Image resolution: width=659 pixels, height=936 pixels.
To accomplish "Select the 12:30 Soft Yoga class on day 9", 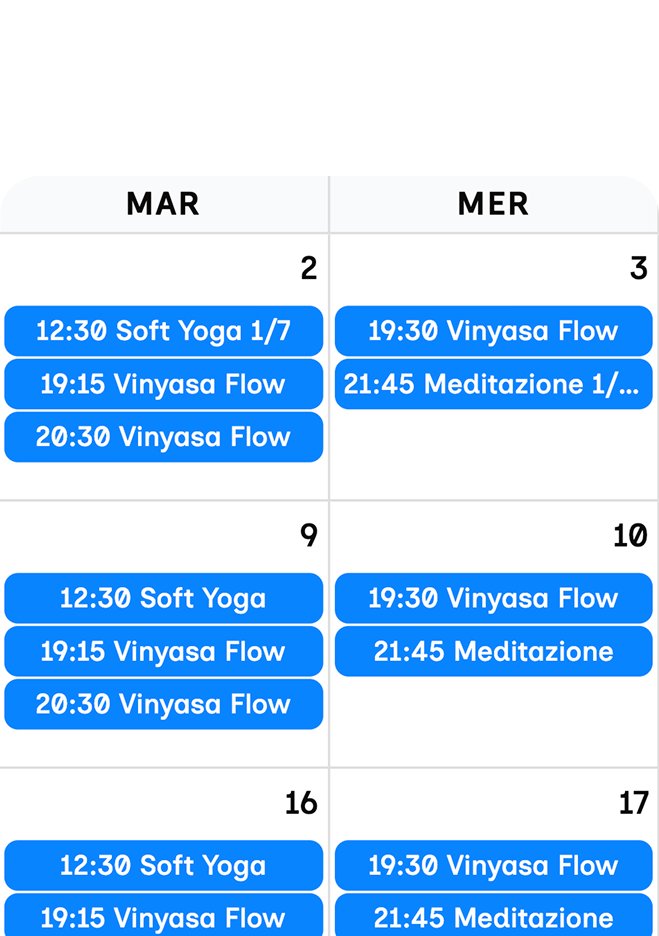I will point(163,598).
